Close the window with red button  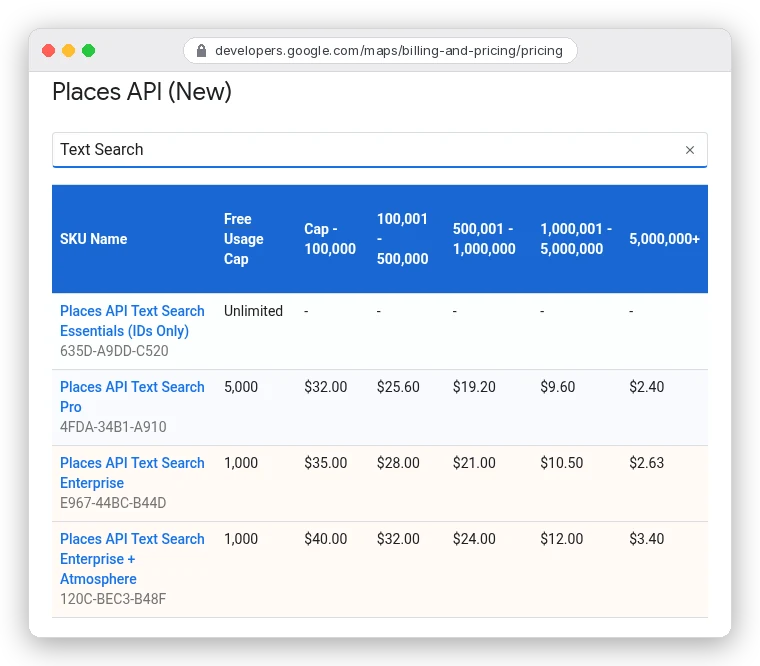(48, 50)
